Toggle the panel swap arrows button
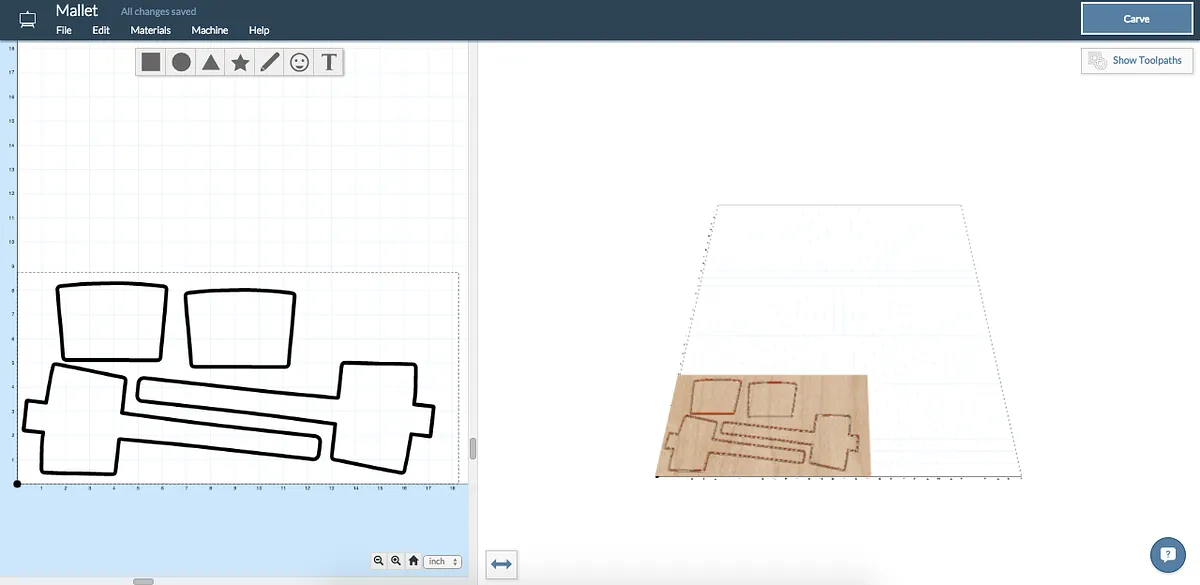This screenshot has height=585, width=1200. (x=501, y=564)
